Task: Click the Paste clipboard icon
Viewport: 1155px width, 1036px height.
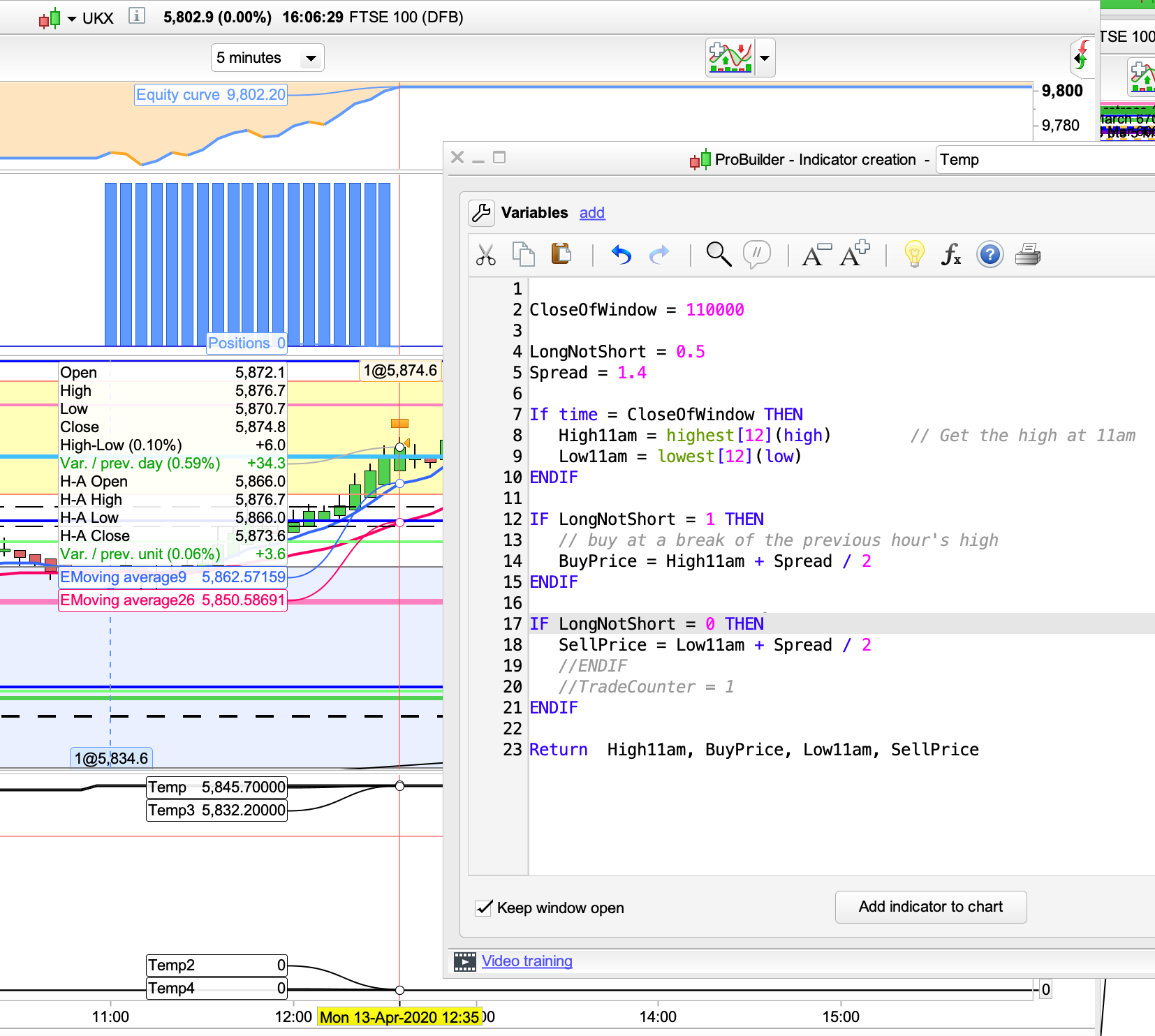Action: (x=561, y=254)
